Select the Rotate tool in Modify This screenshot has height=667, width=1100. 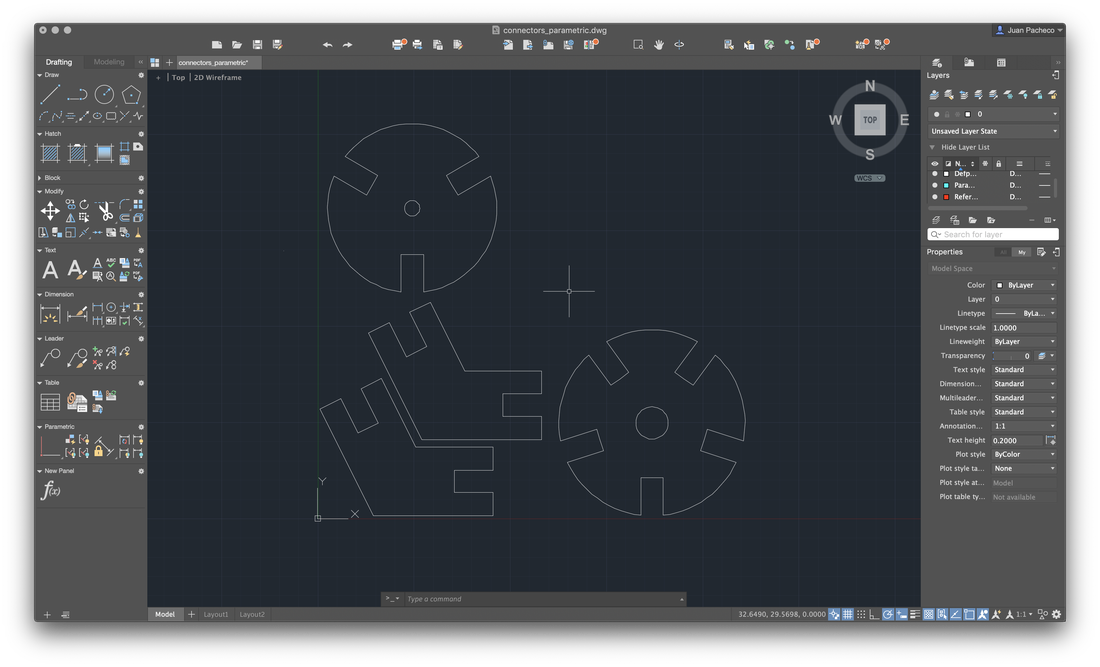click(x=84, y=204)
